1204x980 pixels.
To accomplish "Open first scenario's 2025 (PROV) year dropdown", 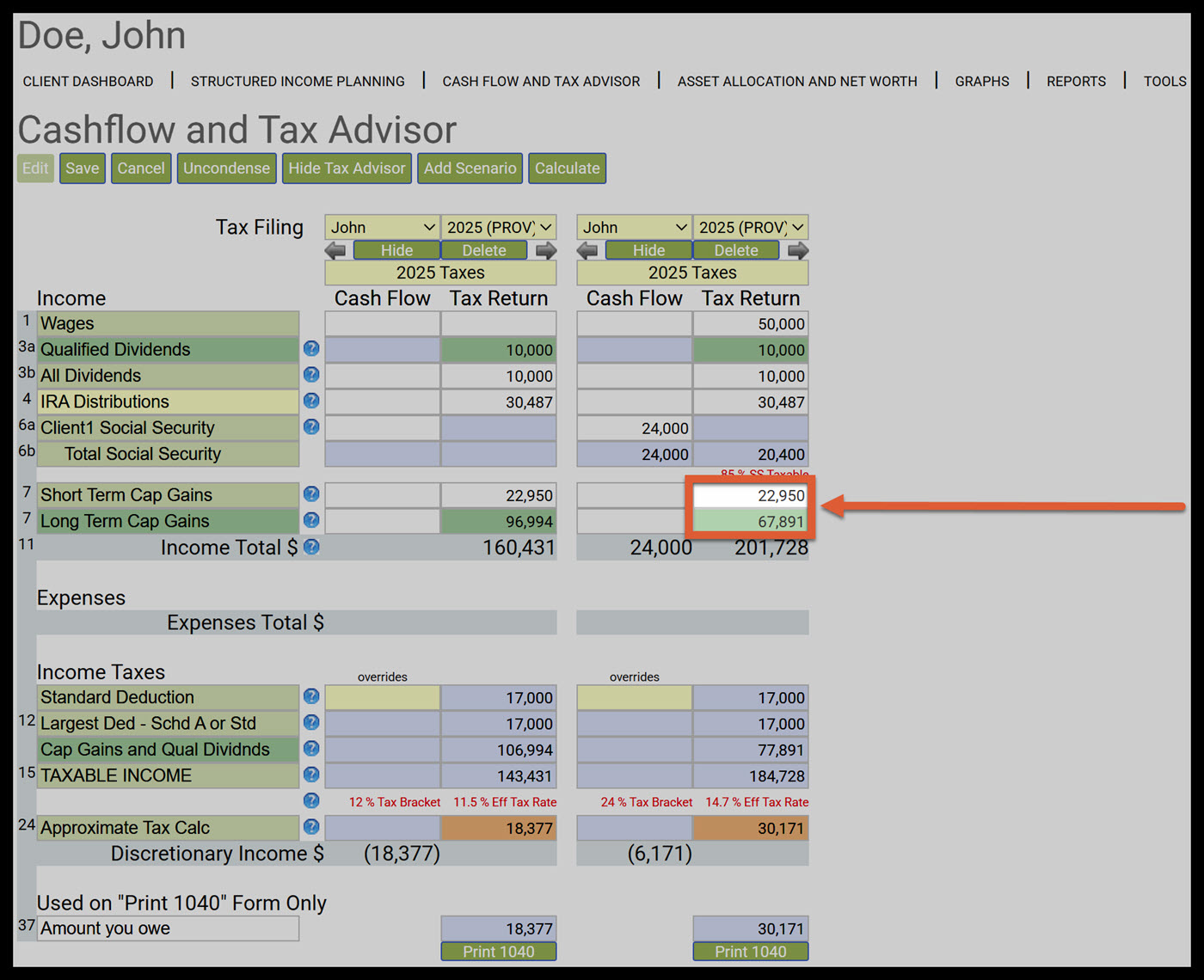I will [499, 227].
